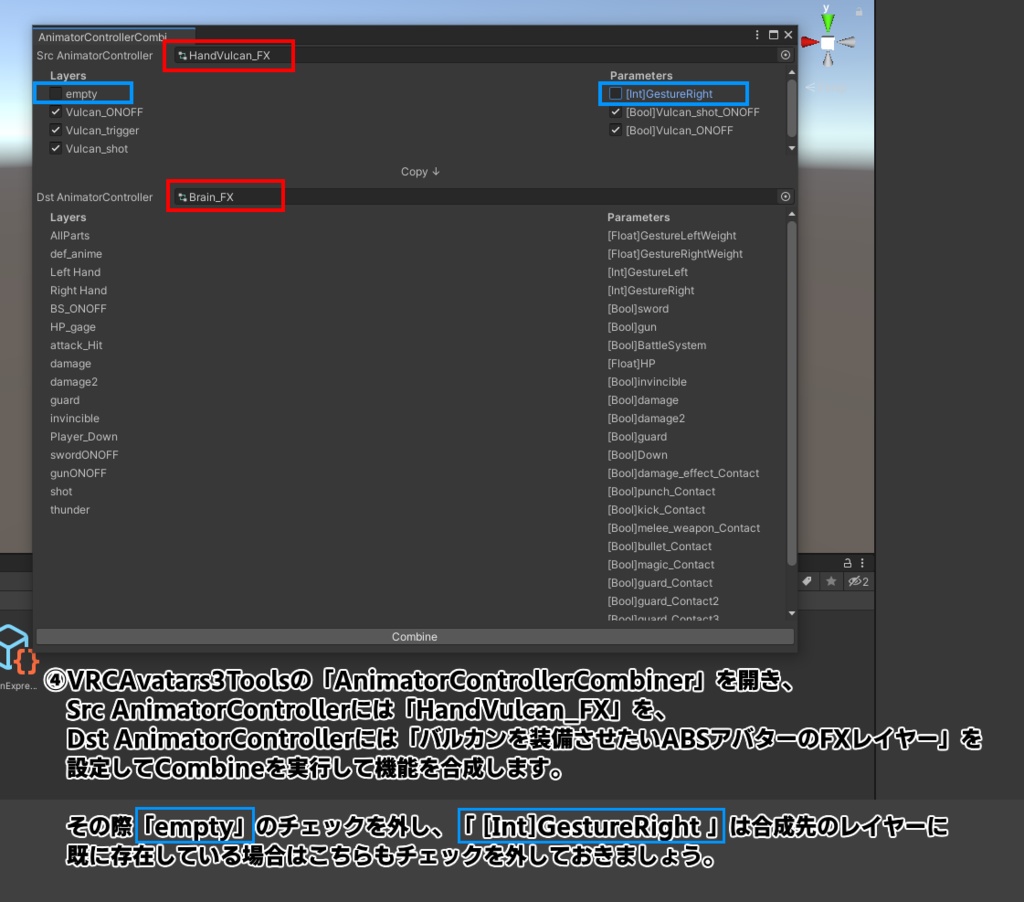1024x902 pixels.
Task: Click the lock icon in the background panel
Action: (847, 563)
